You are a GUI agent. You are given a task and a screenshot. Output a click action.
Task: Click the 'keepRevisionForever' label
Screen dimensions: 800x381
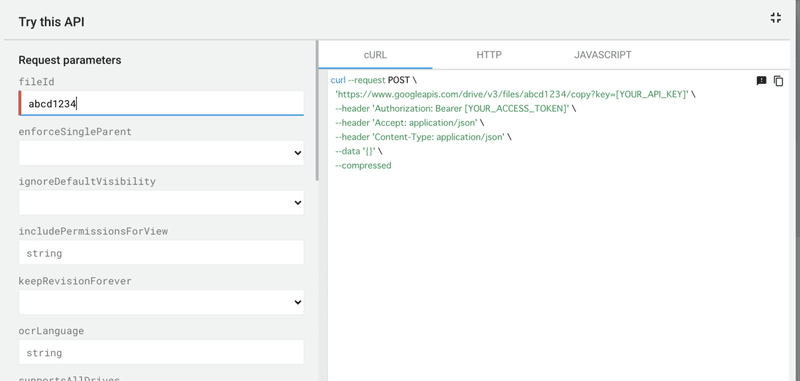[x=75, y=281]
